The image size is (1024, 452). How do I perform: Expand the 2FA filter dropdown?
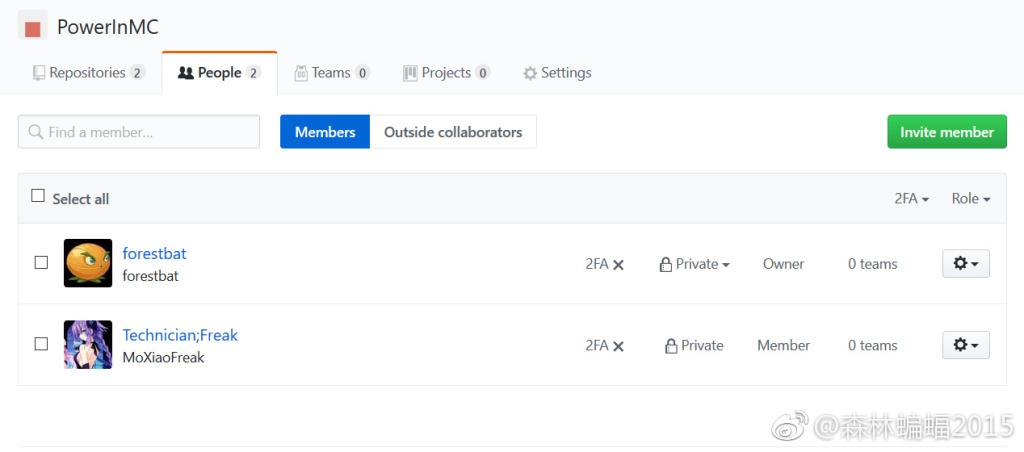point(911,199)
